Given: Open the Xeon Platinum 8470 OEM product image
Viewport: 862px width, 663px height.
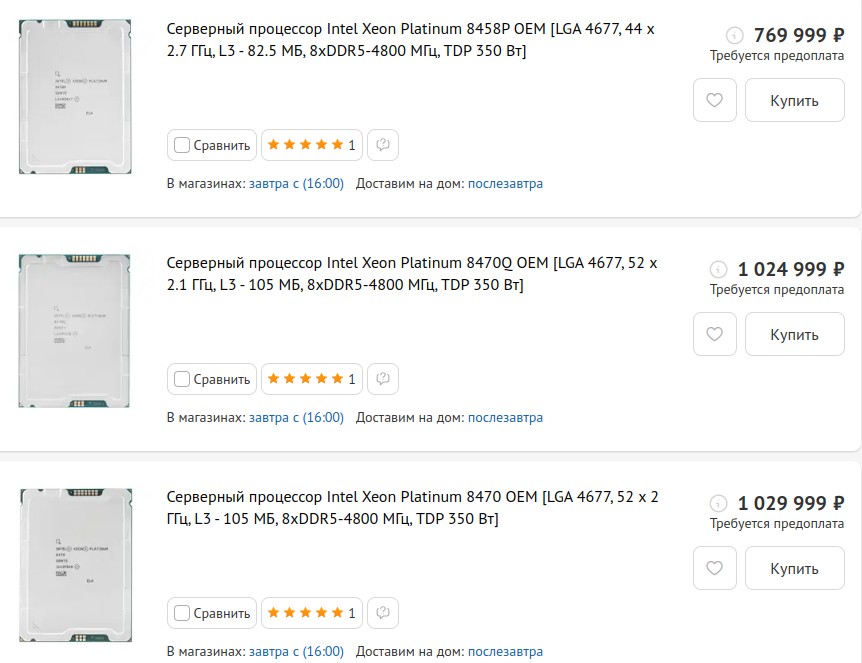Looking at the screenshot, I should click(75, 565).
